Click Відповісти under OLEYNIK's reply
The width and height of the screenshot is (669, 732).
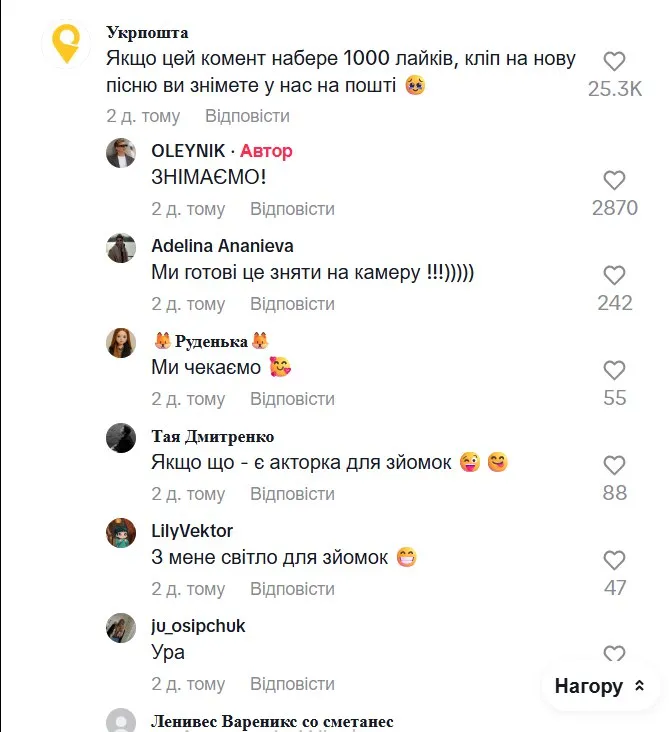(292, 209)
